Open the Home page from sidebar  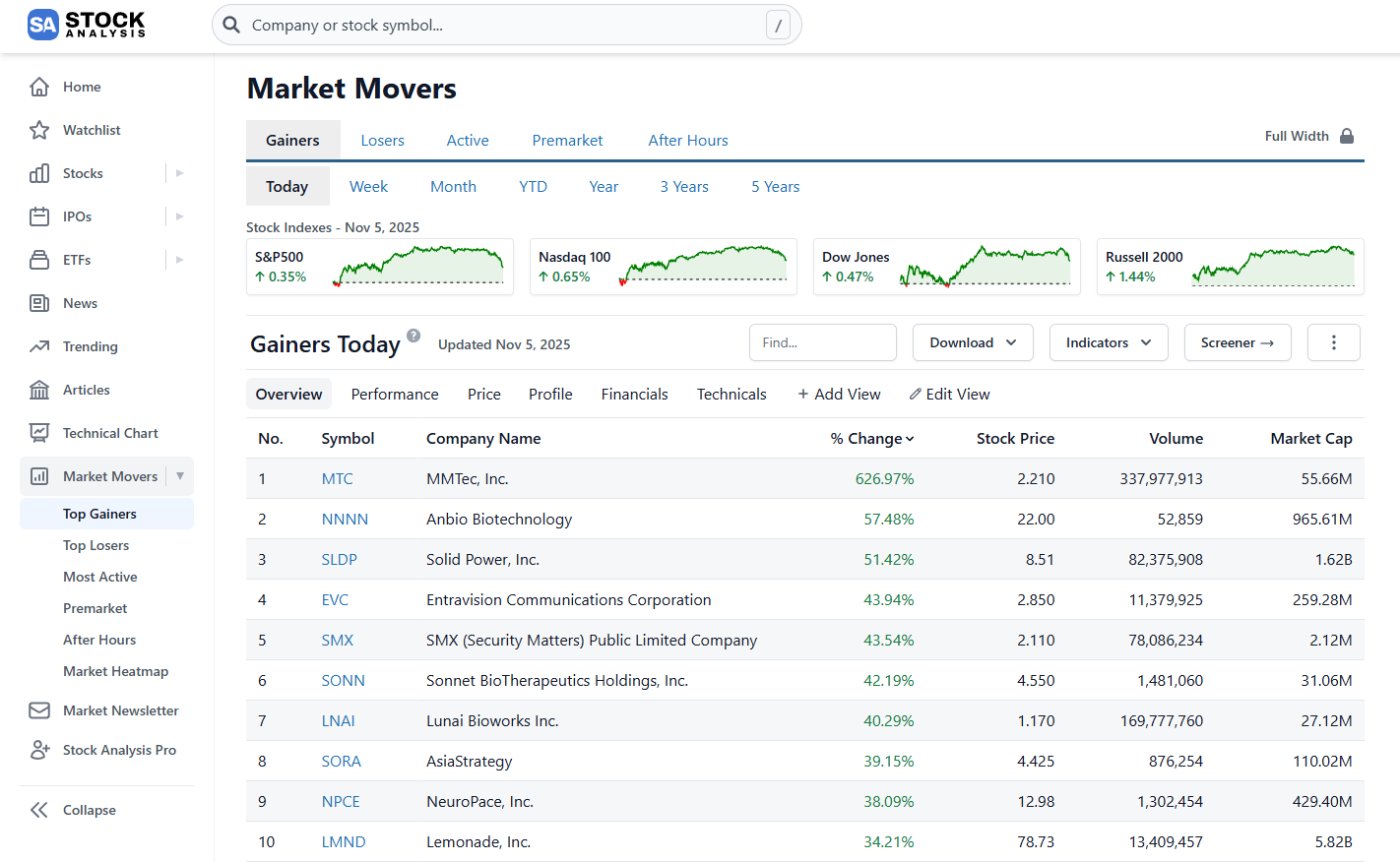click(x=82, y=87)
